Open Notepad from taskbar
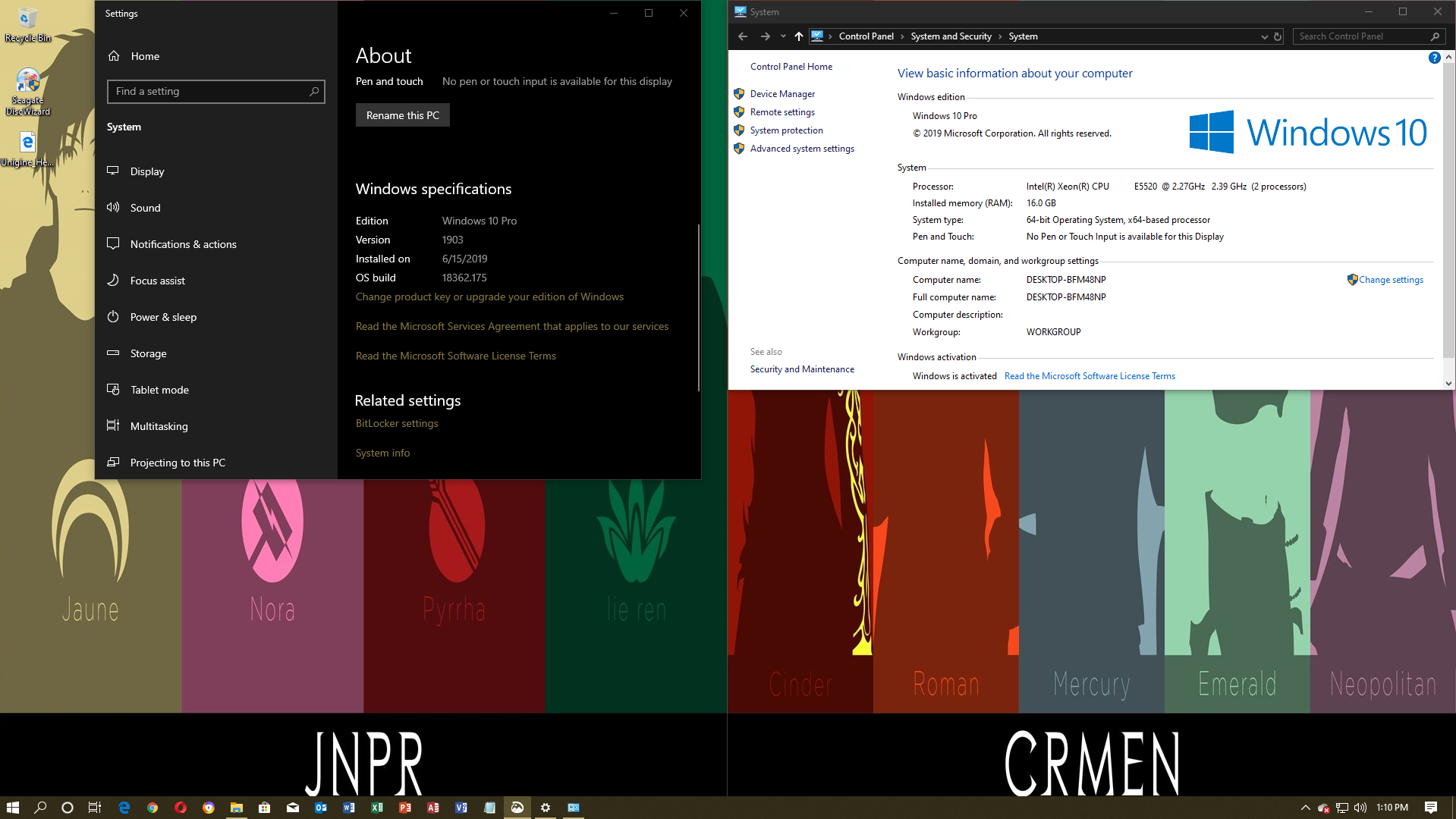 489,808
